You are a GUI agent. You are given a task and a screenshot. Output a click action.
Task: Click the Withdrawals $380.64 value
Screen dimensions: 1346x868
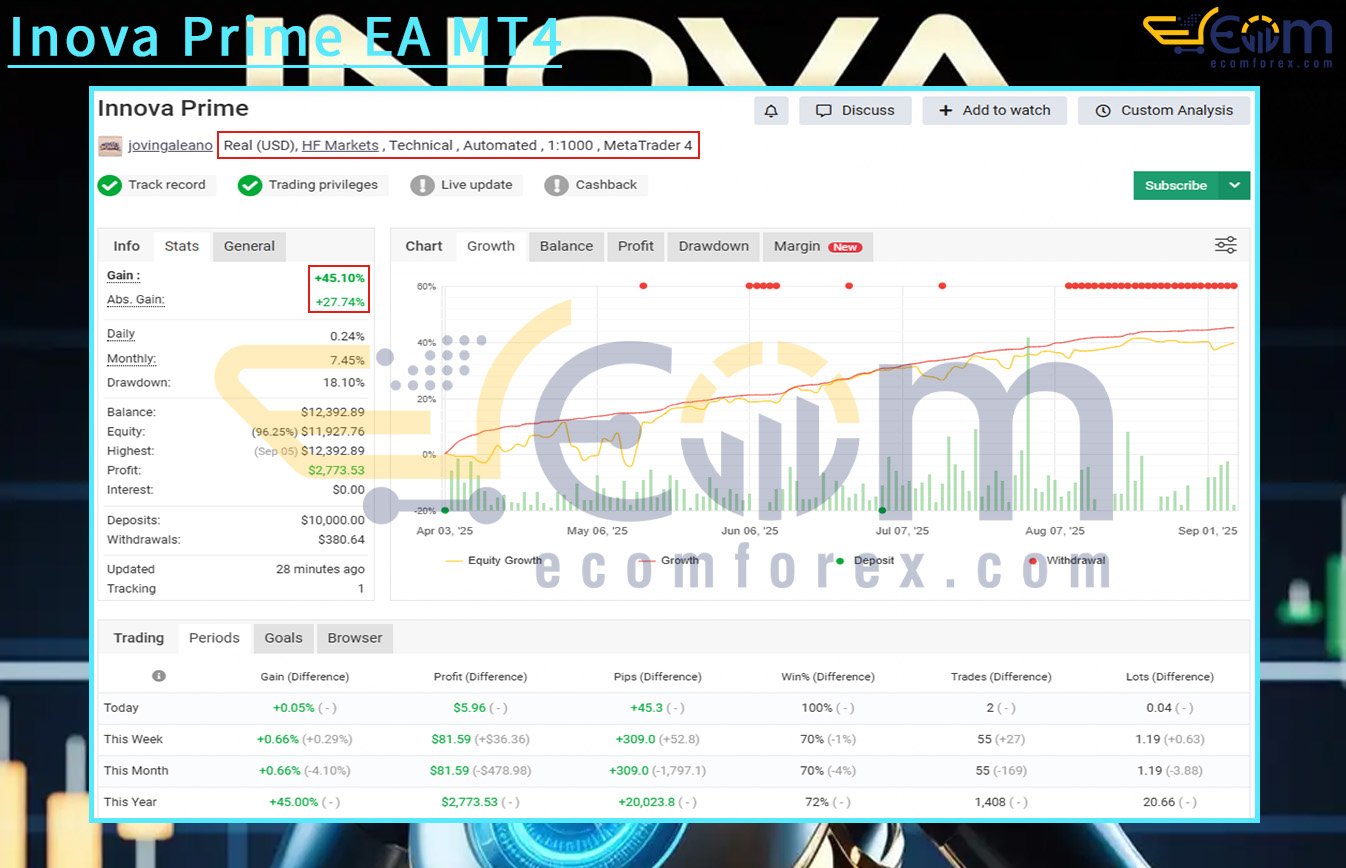point(341,540)
